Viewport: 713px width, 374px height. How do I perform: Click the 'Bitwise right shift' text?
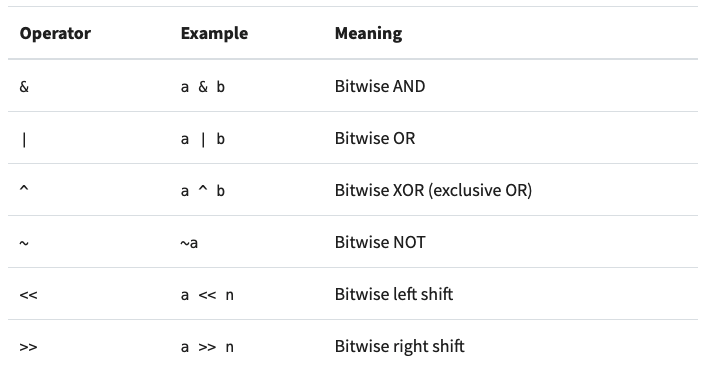click(x=400, y=346)
